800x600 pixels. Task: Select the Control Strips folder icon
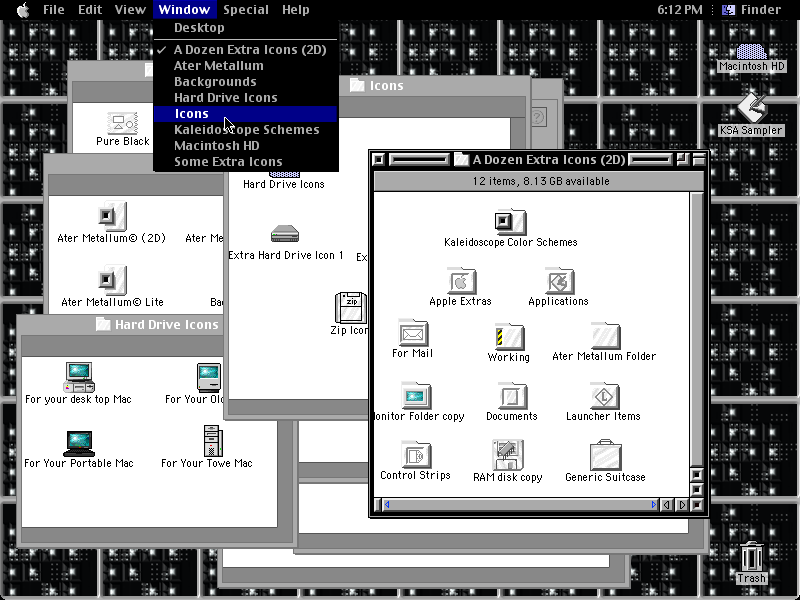click(x=416, y=455)
